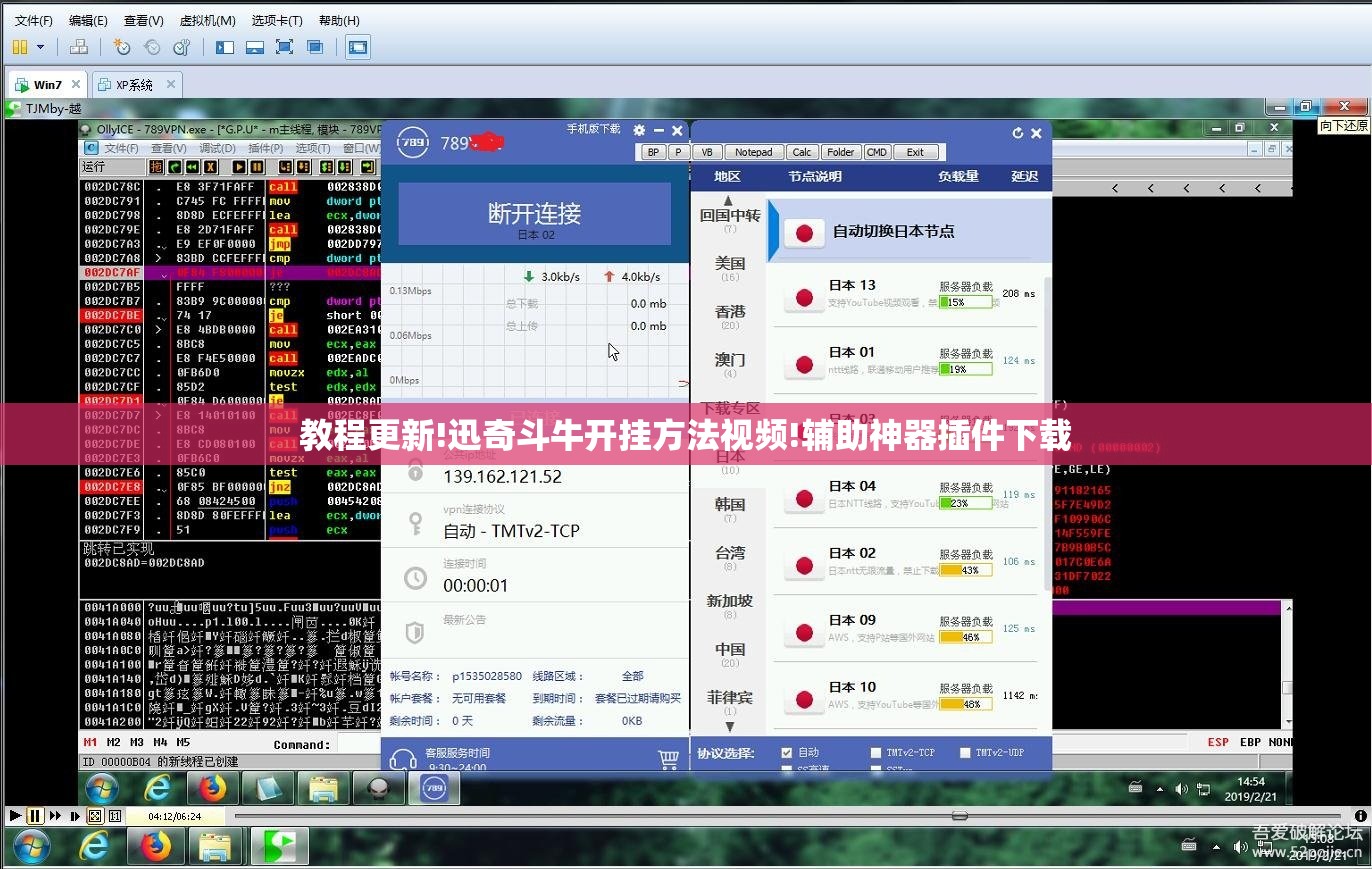Viewport: 1372px width, 869px height.
Task: Click the 手机版下载 link
Action: (x=593, y=129)
